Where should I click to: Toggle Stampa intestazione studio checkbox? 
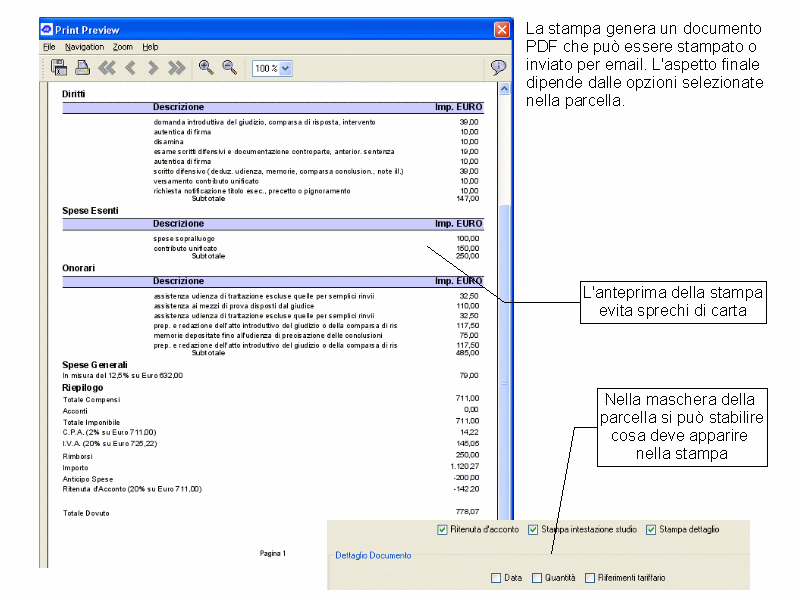[x=533, y=530]
